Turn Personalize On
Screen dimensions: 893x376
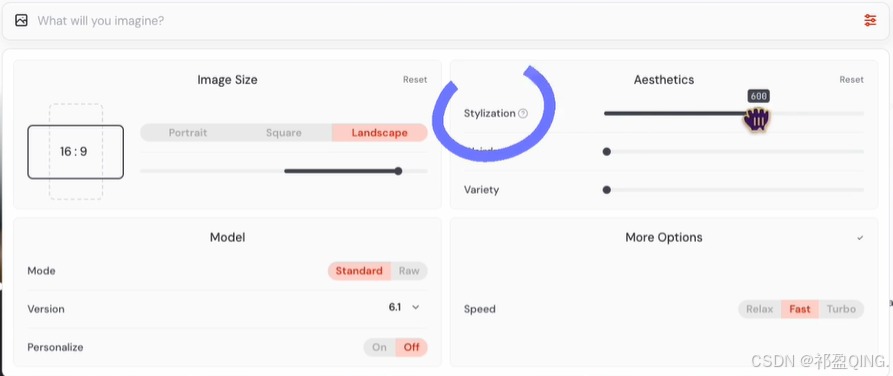(379, 347)
